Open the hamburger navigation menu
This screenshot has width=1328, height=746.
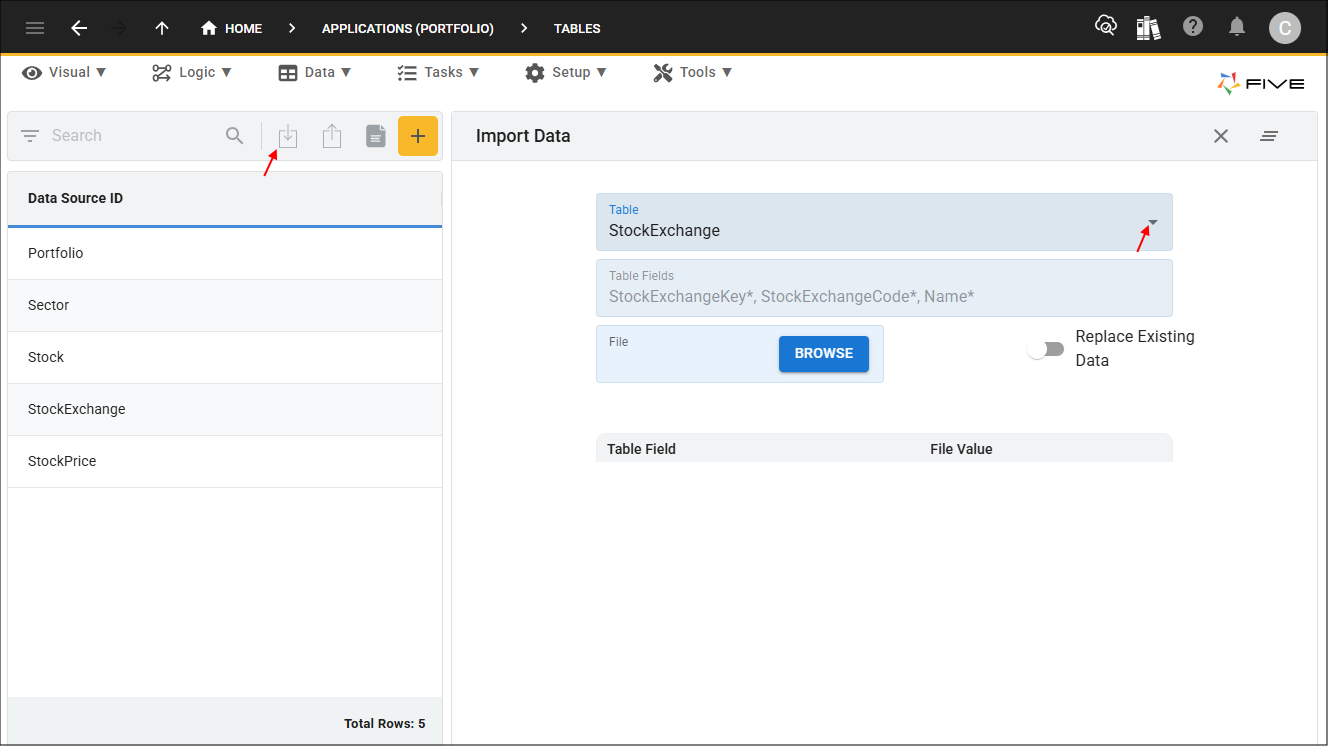coord(35,28)
